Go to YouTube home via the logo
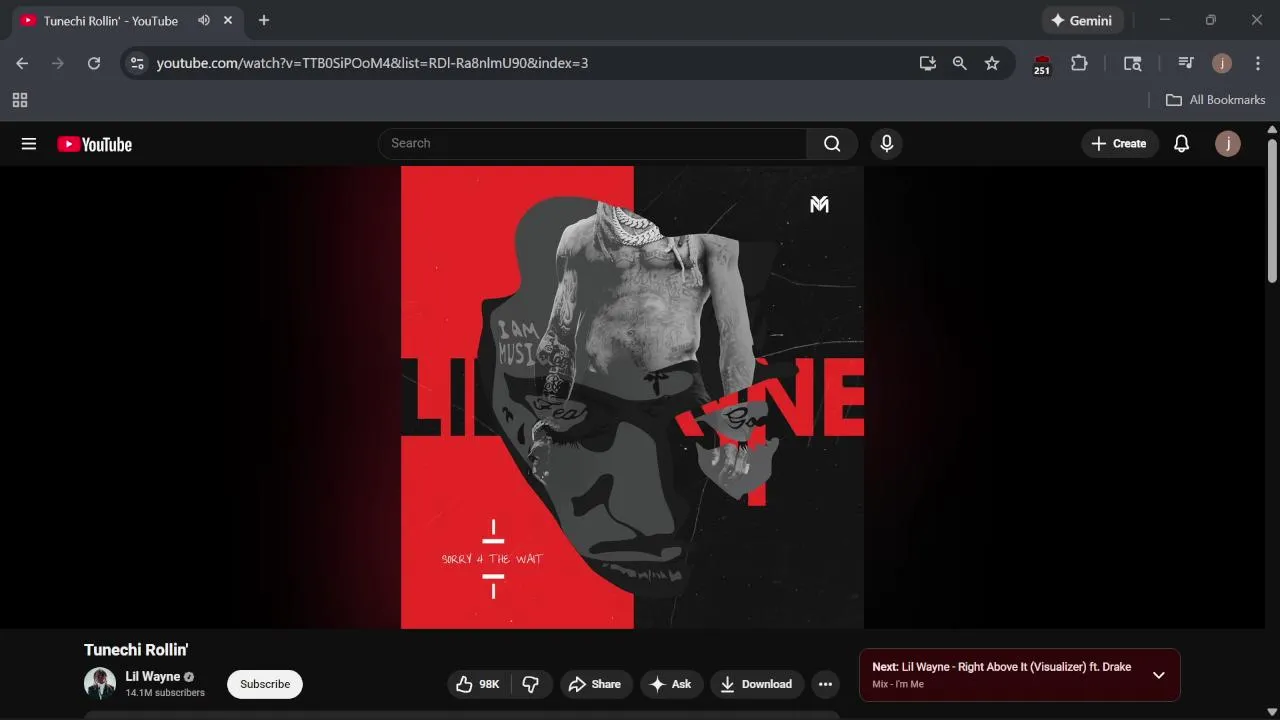This screenshot has height=720, width=1280. [x=94, y=144]
